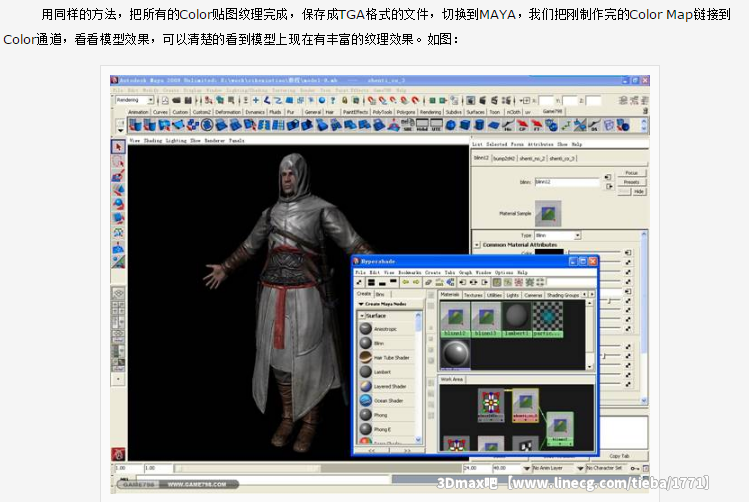Viewport: 749px width, 502px height.
Task: Switch to the shenti_no_2 attribute tab
Action: click(532, 158)
